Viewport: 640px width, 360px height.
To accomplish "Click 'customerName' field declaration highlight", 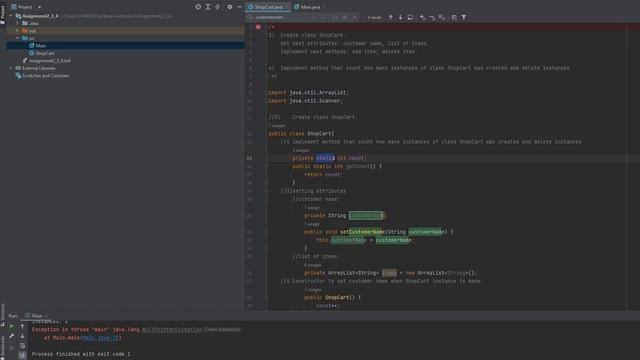I will tap(366, 216).
